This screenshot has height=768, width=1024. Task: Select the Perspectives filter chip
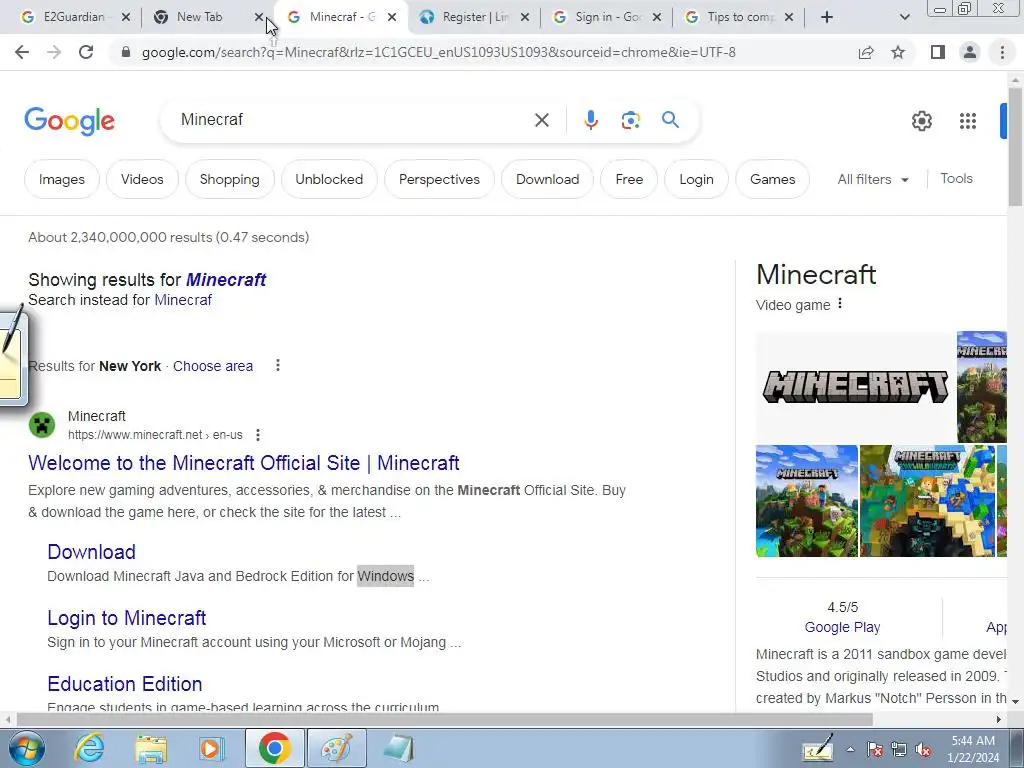click(440, 179)
